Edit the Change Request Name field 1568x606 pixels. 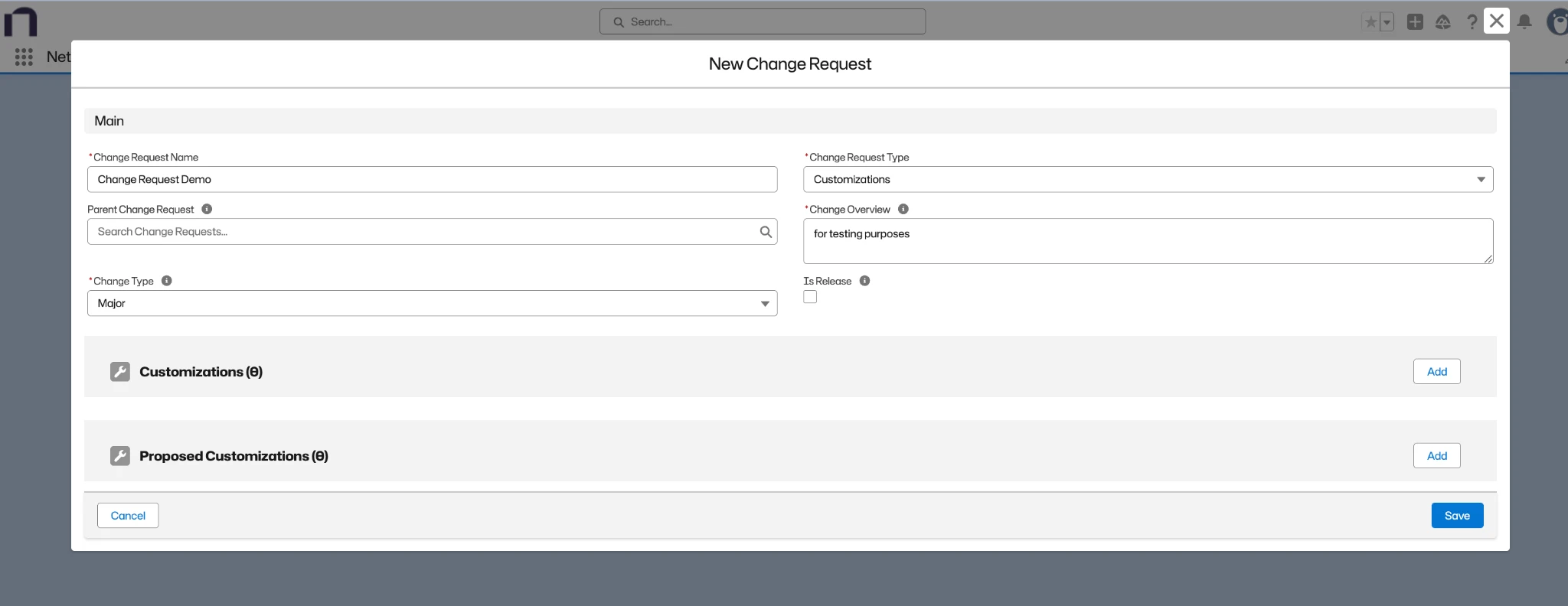[x=433, y=179]
